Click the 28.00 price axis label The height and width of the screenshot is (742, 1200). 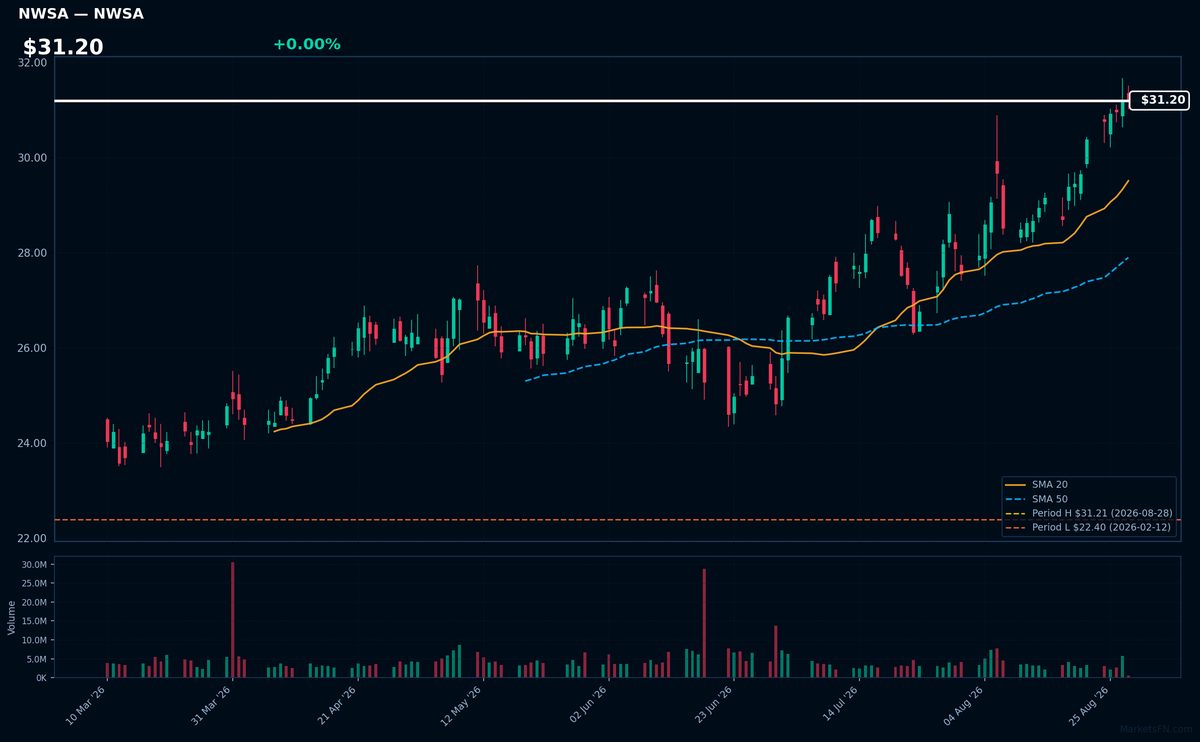coord(33,253)
